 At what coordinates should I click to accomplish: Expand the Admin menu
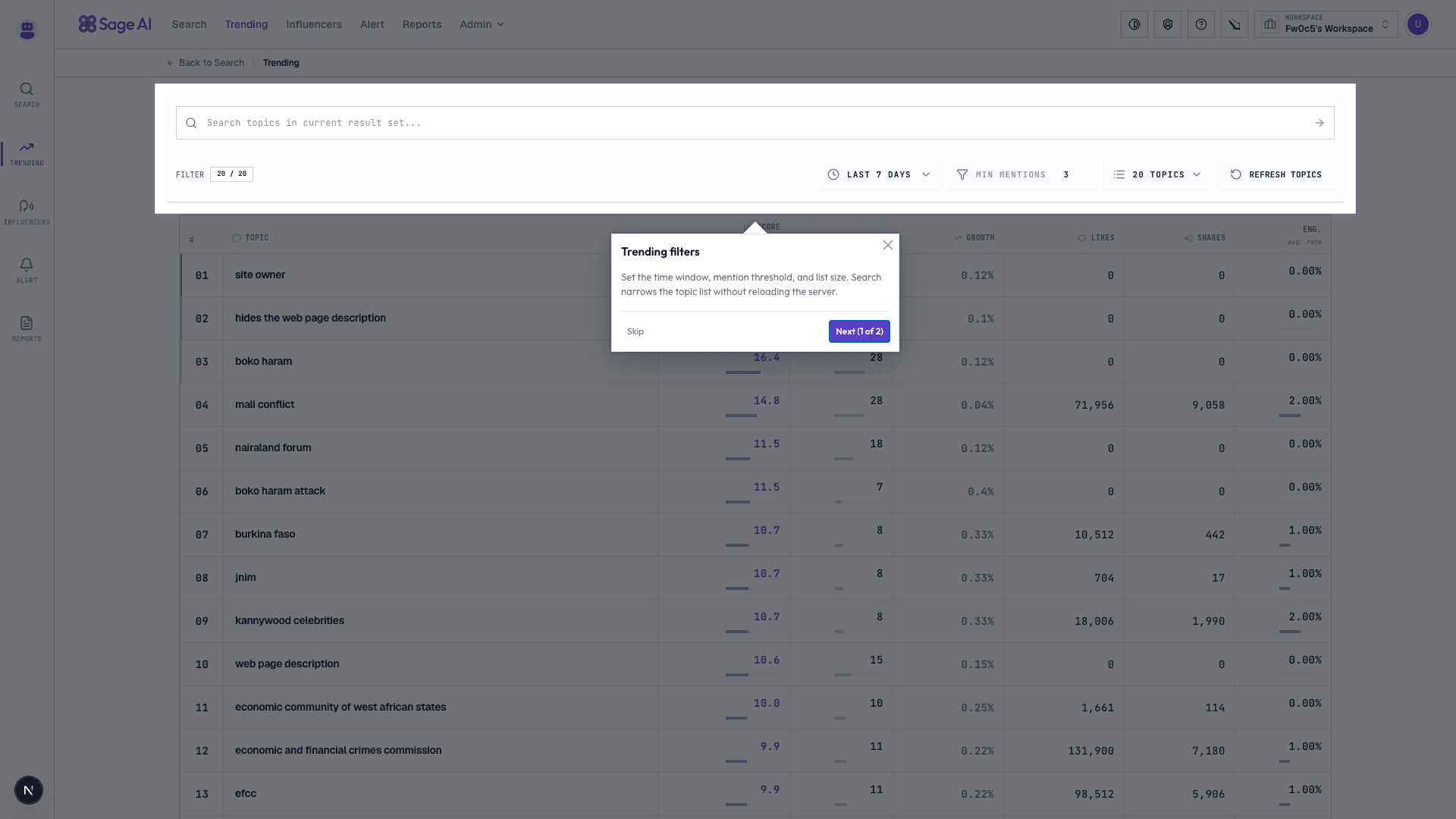click(482, 24)
